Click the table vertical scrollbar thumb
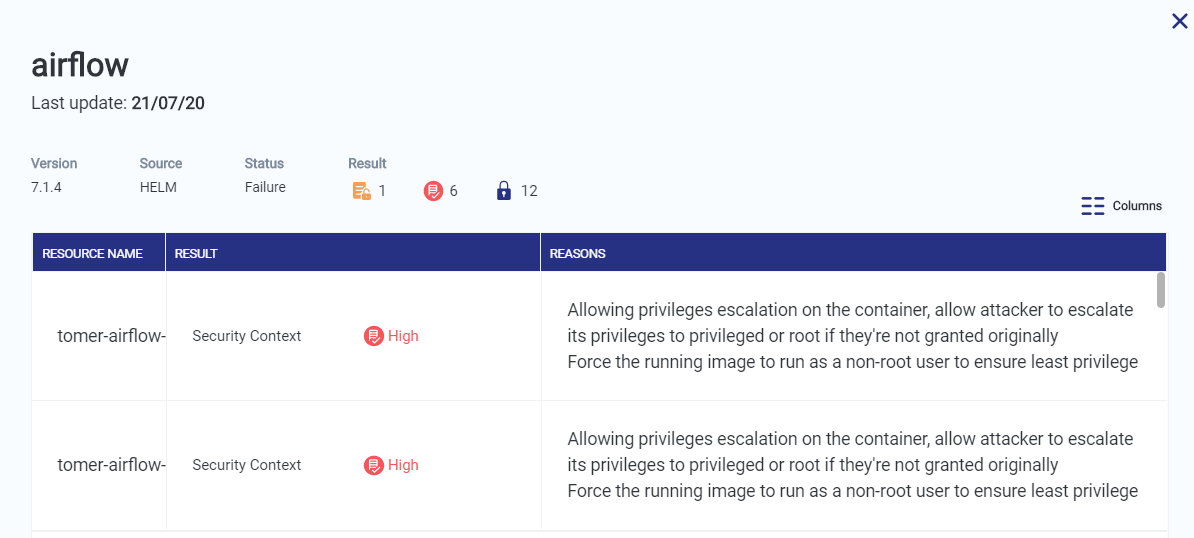Viewport: 1194px width, 538px height. [1160, 290]
